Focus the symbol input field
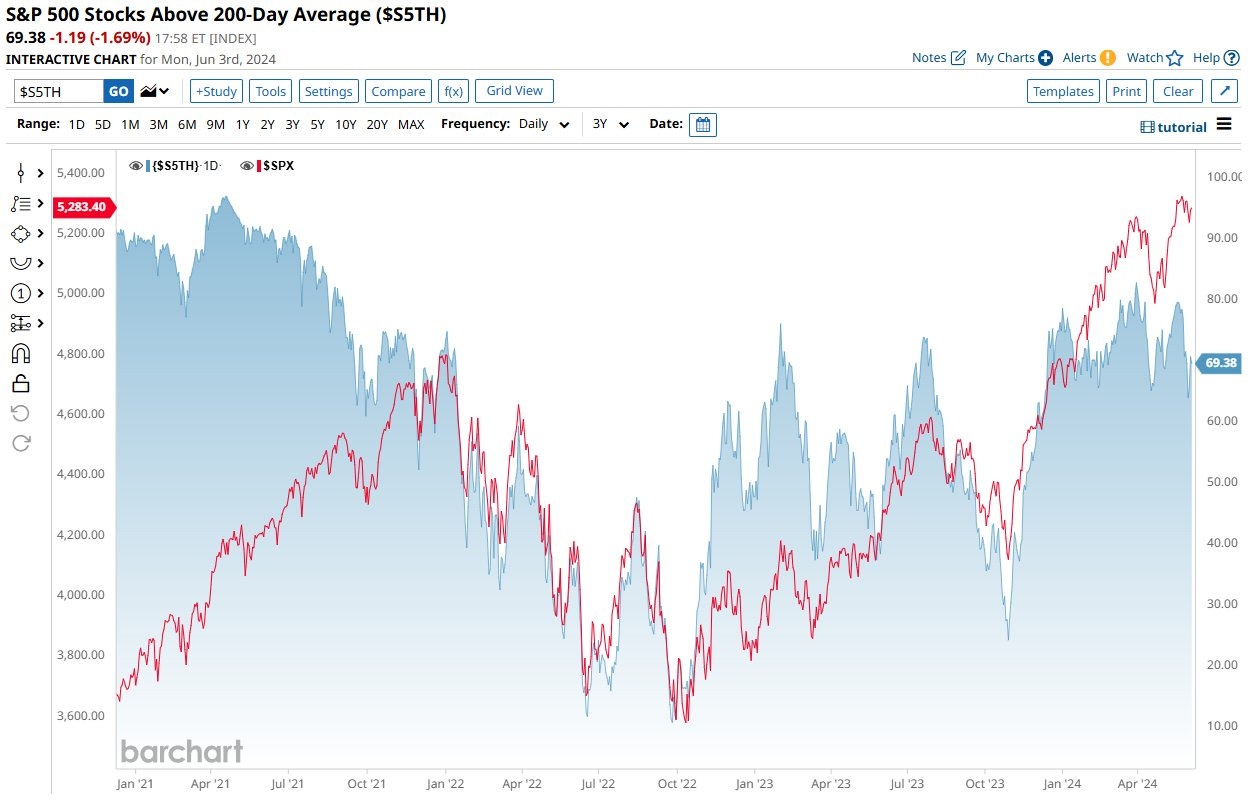 (x=59, y=91)
